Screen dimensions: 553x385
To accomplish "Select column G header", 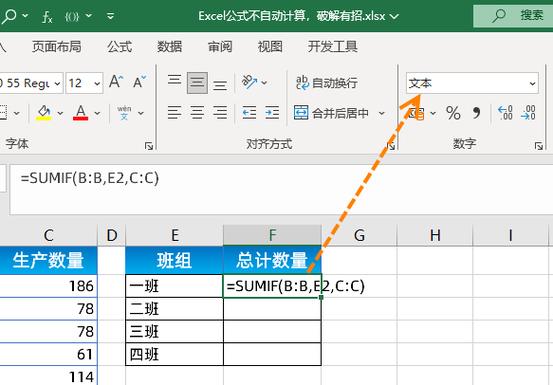I will point(359,235).
